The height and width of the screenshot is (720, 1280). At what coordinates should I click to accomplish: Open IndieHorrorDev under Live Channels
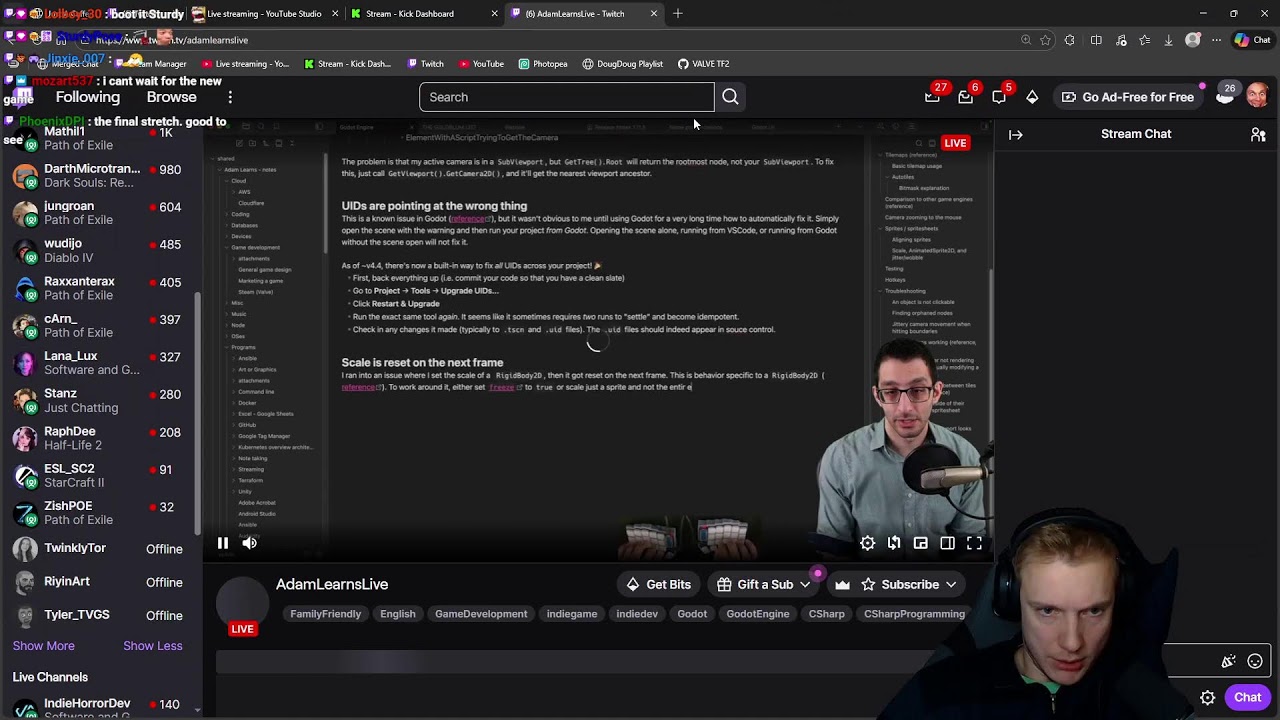pos(98,708)
